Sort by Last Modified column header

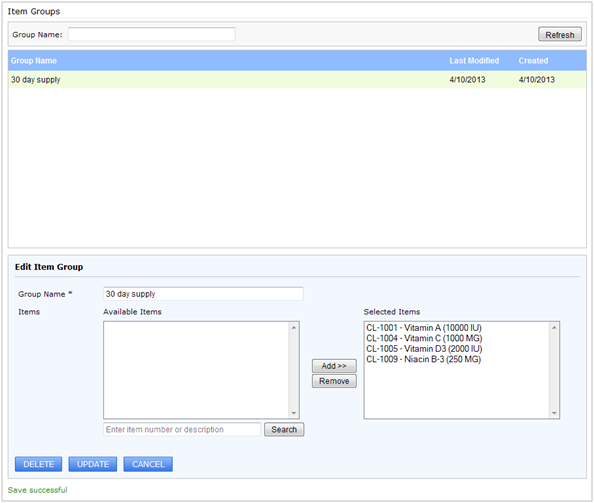[474, 61]
